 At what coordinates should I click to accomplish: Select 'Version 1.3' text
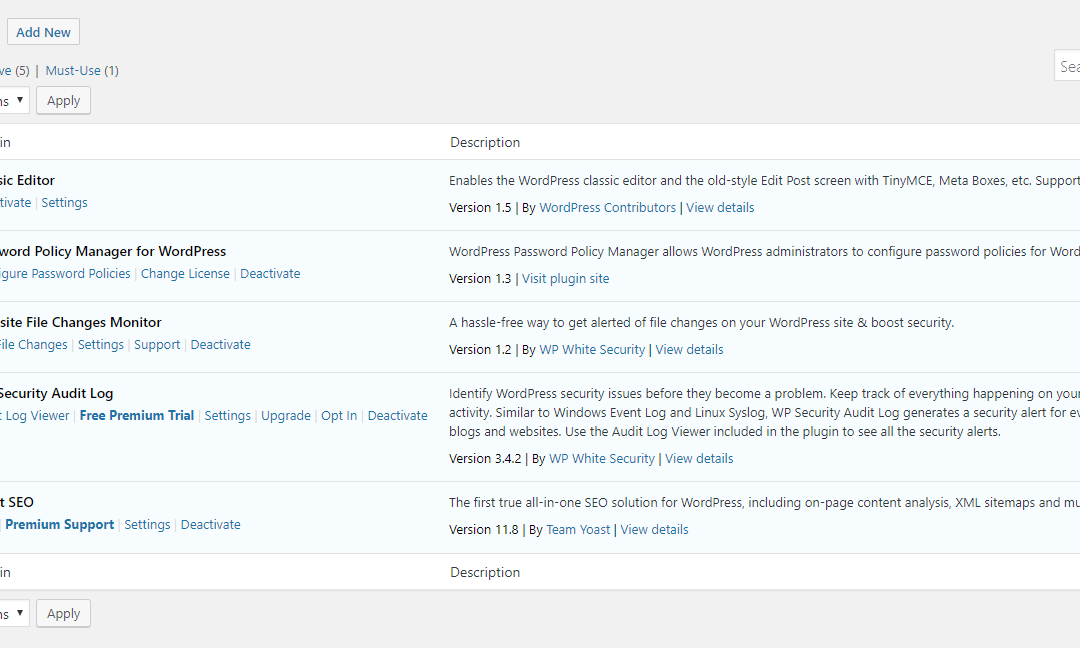tap(480, 278)
